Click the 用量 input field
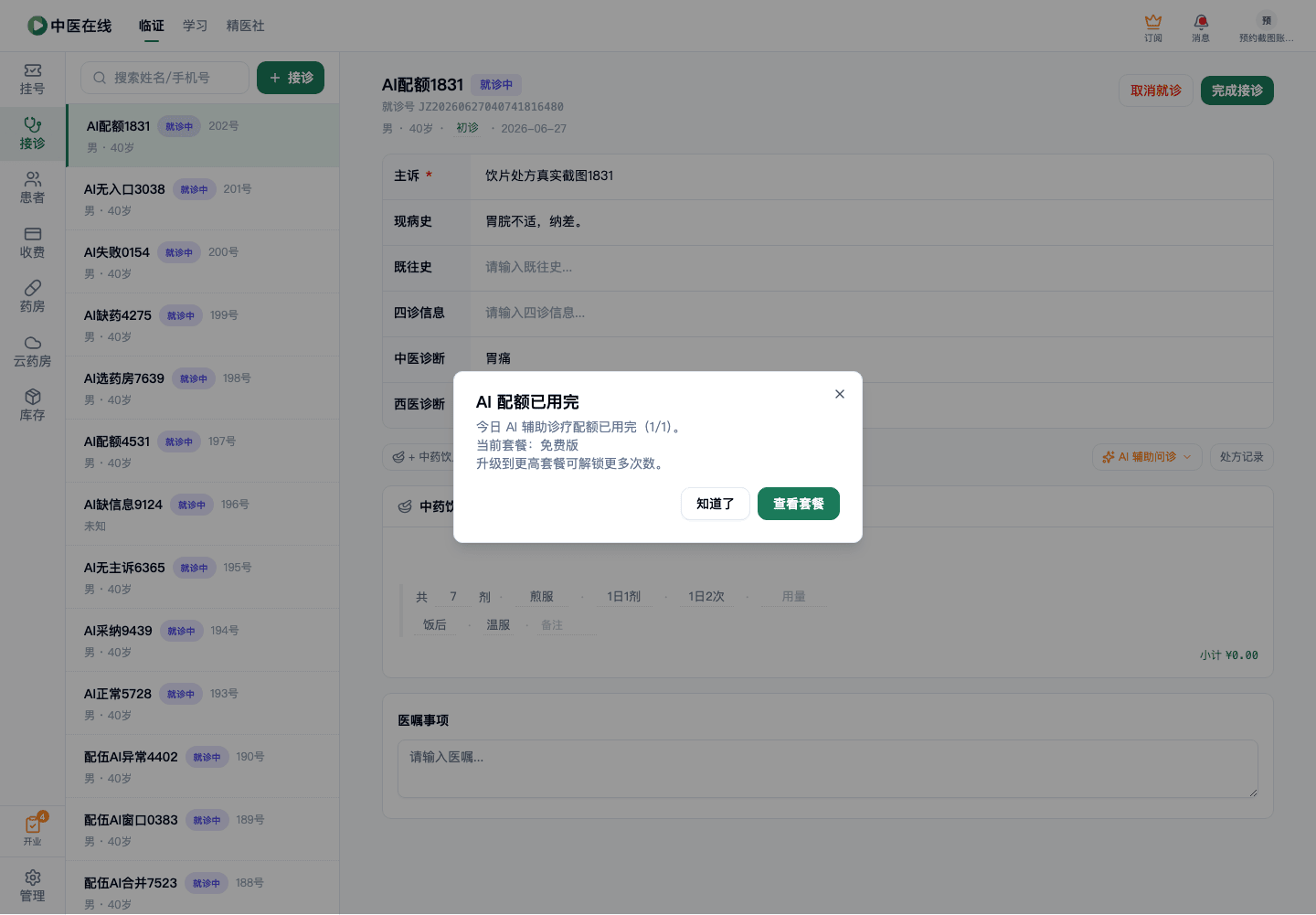Screen dimensions: 1316x915 (x=793, y=597)
